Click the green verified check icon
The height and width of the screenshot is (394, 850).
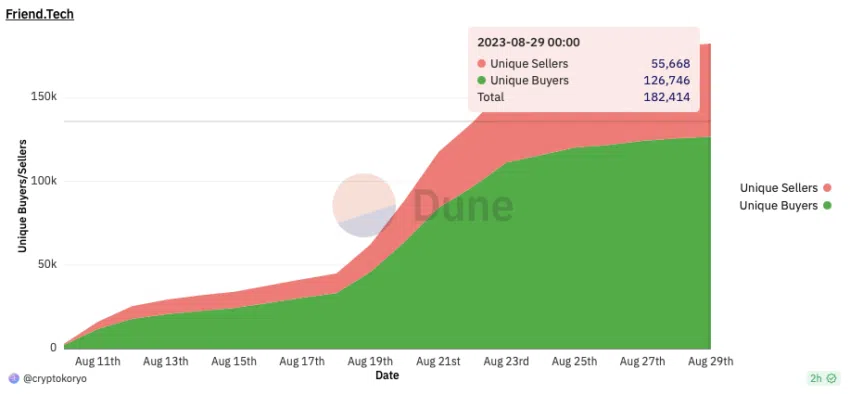pyautogui.click(x=832, y=379)
